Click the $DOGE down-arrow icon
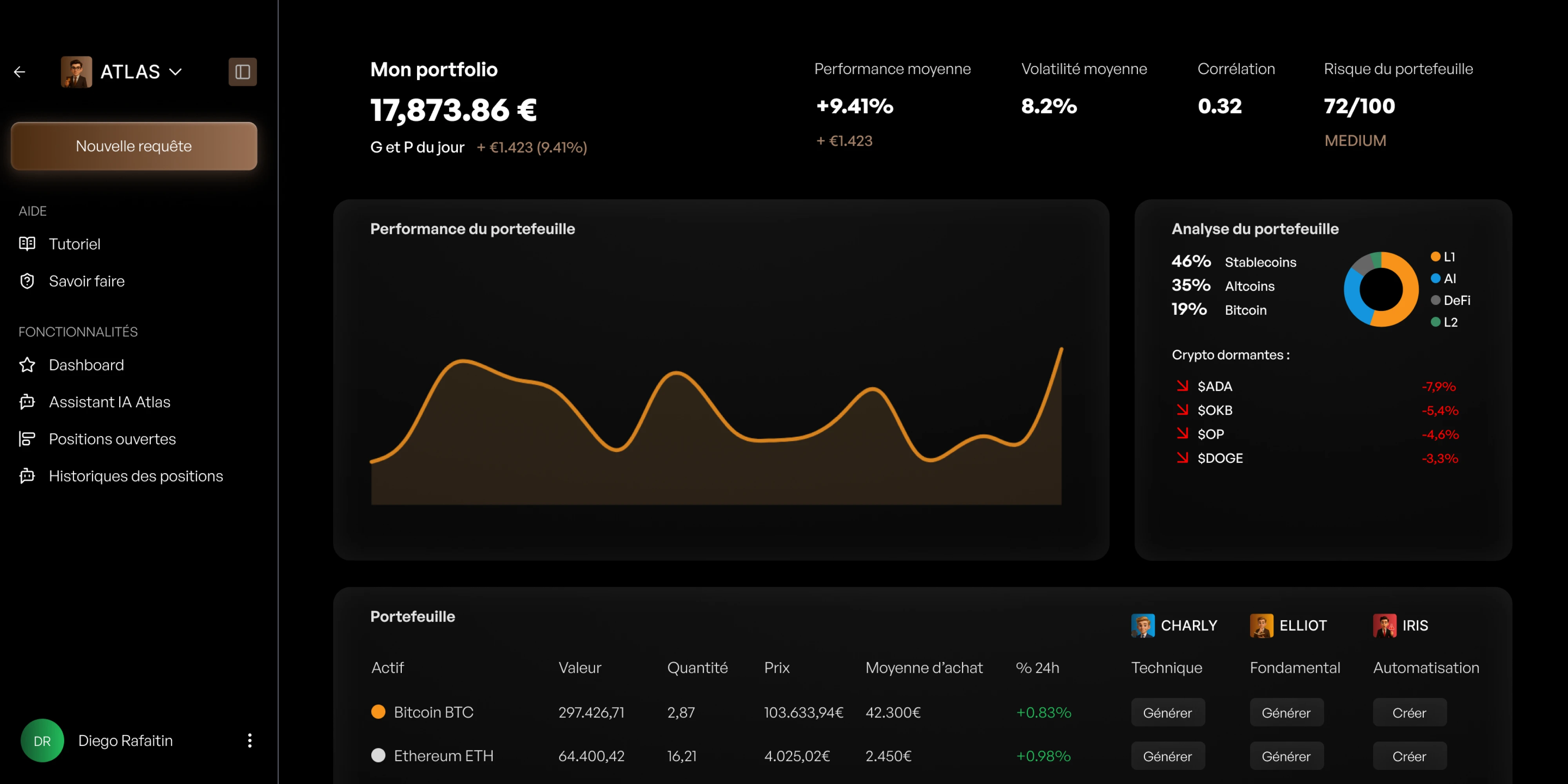Viewport: 1568px width, 784px height. pos(1182,457)
